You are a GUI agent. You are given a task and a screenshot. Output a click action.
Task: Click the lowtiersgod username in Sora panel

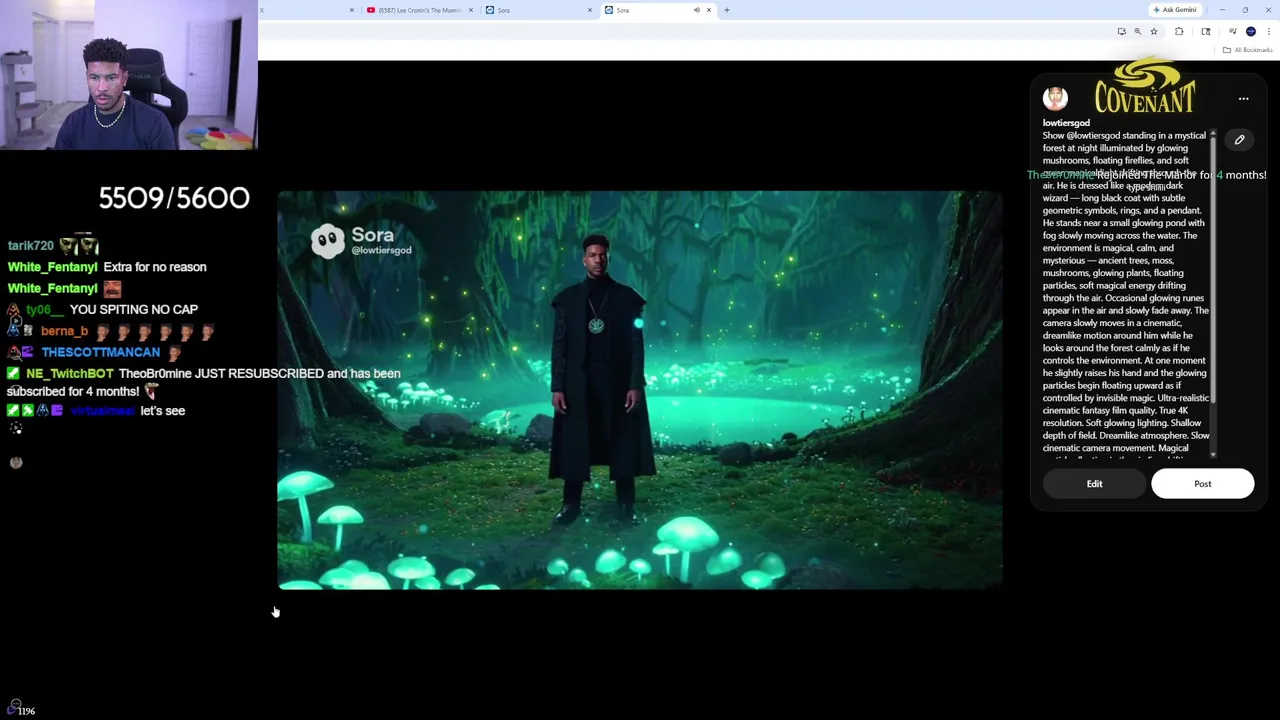pos(1066,123)
